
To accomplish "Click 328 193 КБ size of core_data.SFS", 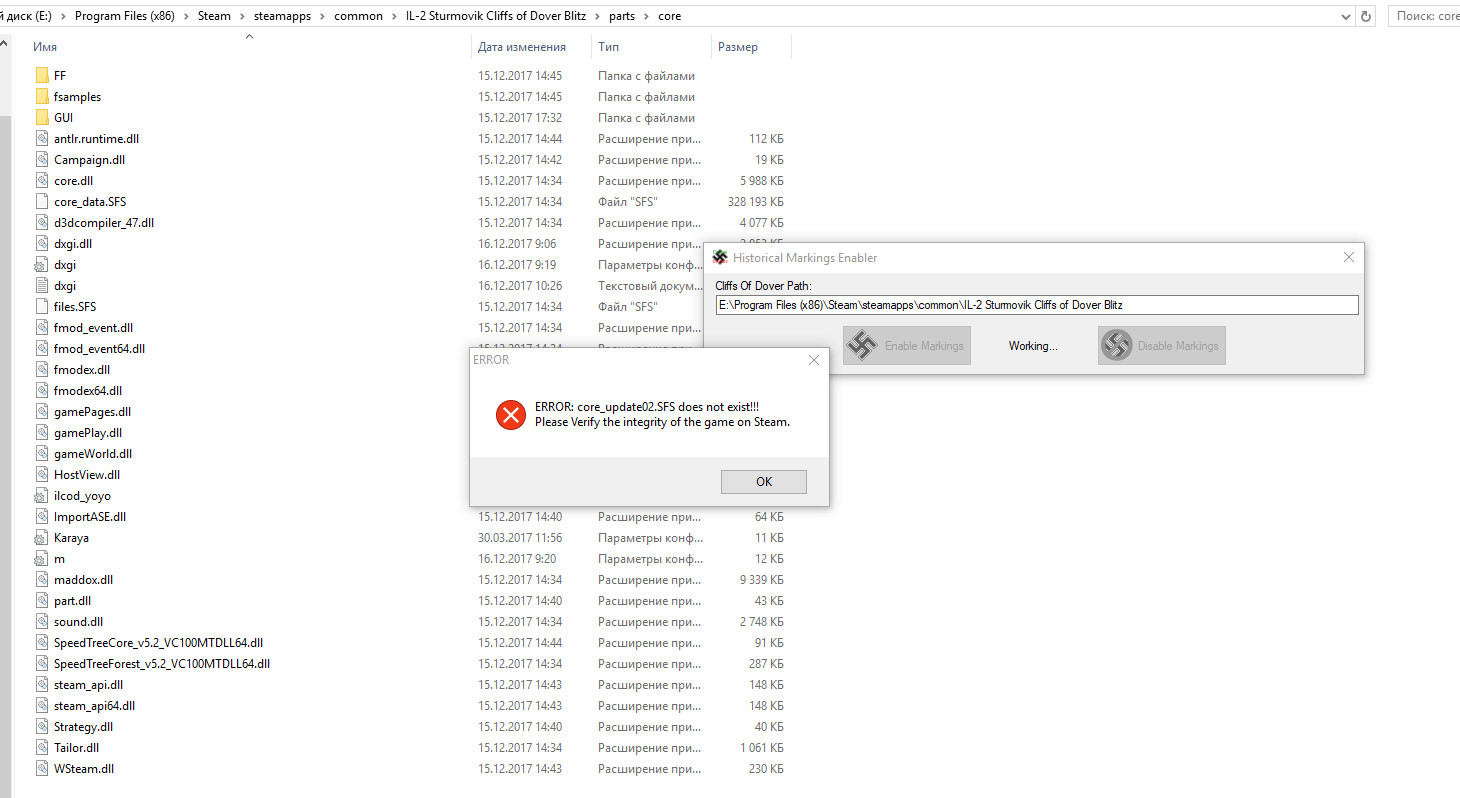I will click(x=755, y=202).
